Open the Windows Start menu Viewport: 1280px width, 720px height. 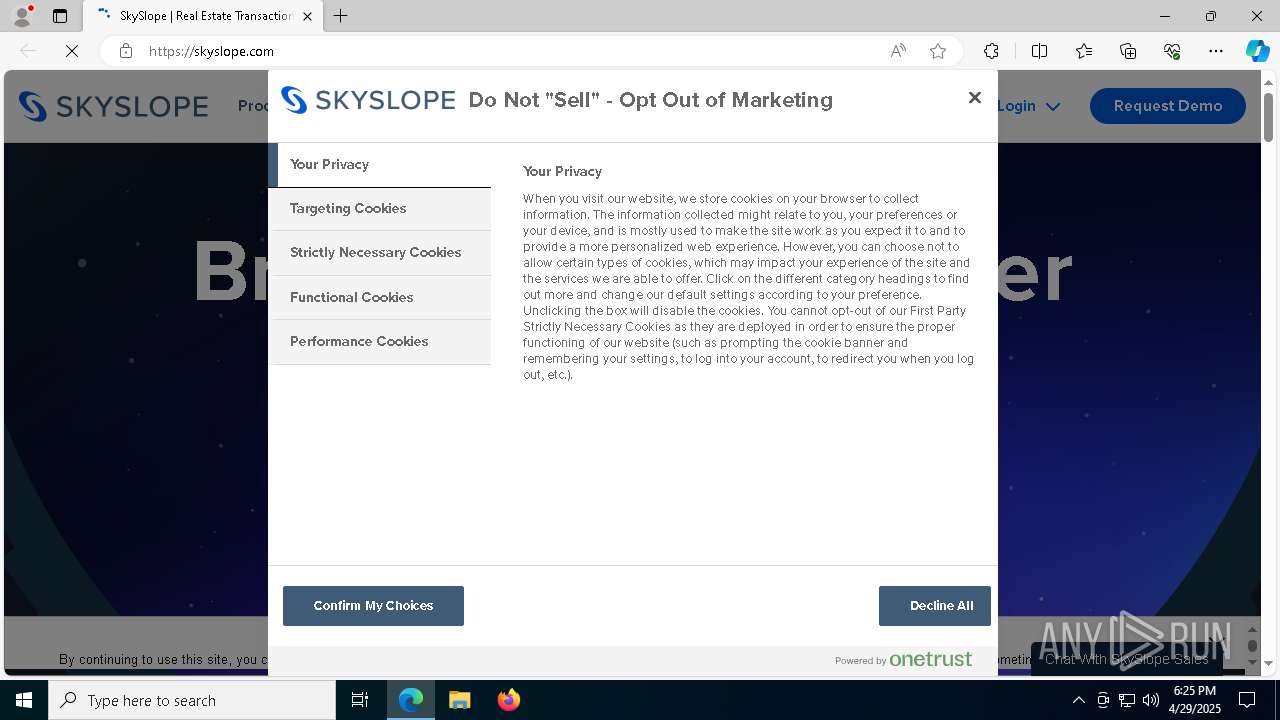pos(24,700)
